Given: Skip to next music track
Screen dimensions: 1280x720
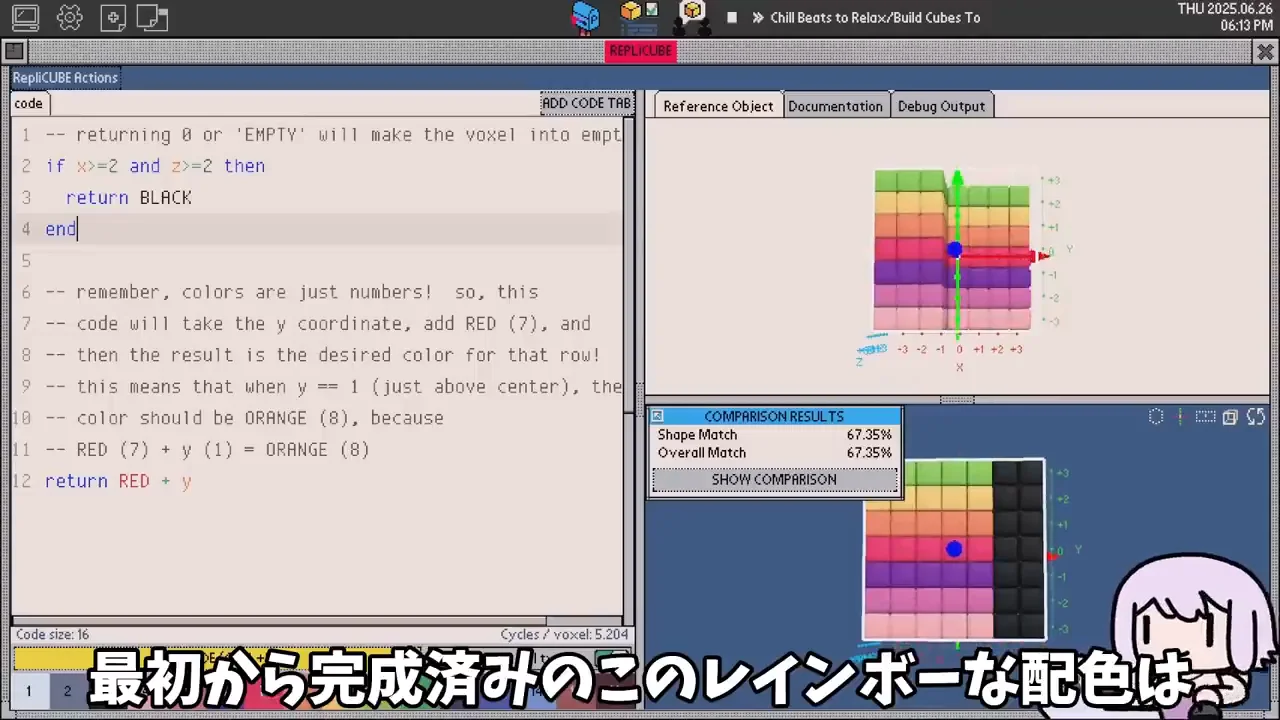Looking at the screenshot, I should click(758, 17).
